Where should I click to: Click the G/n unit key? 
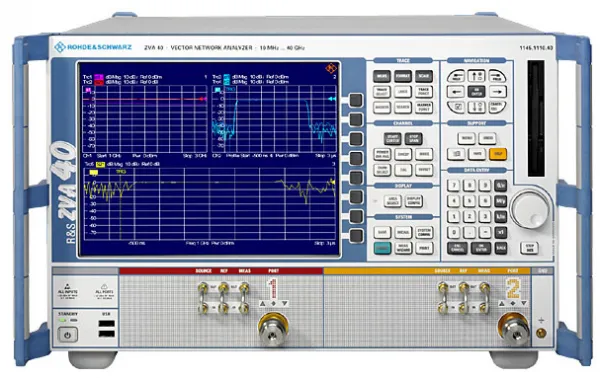point(501,185)
